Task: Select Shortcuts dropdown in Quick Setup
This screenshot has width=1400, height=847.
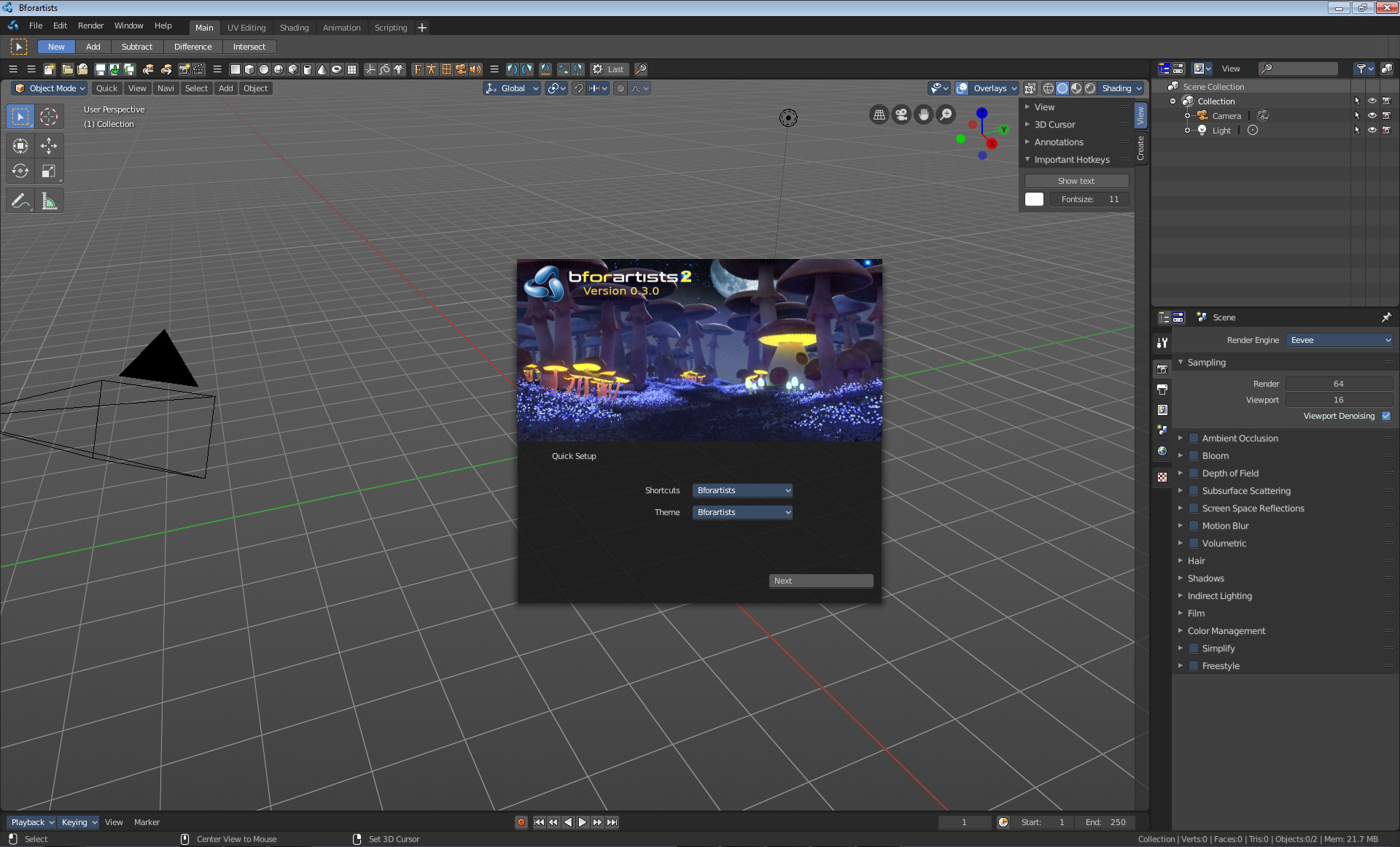Action: (x=742, y=490)
